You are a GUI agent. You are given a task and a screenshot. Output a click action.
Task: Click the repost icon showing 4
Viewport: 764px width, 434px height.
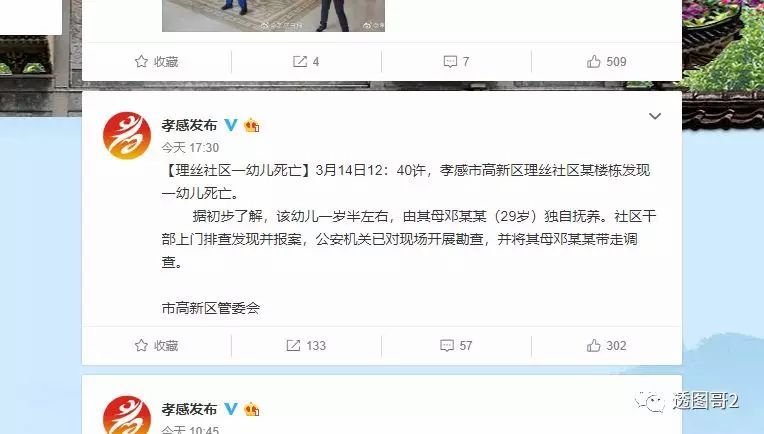(x=300, y=61)
